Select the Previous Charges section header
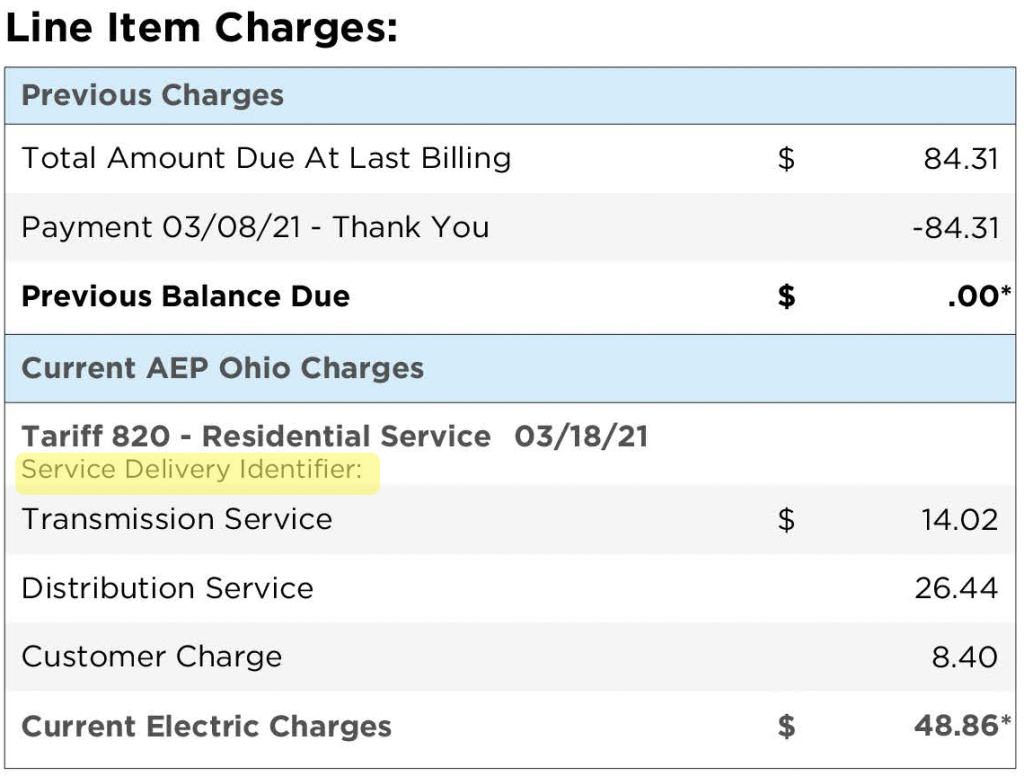 152,96
